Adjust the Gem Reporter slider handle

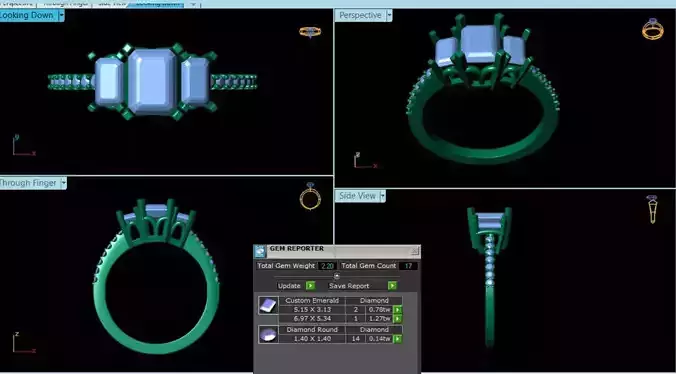click(337, 276)
